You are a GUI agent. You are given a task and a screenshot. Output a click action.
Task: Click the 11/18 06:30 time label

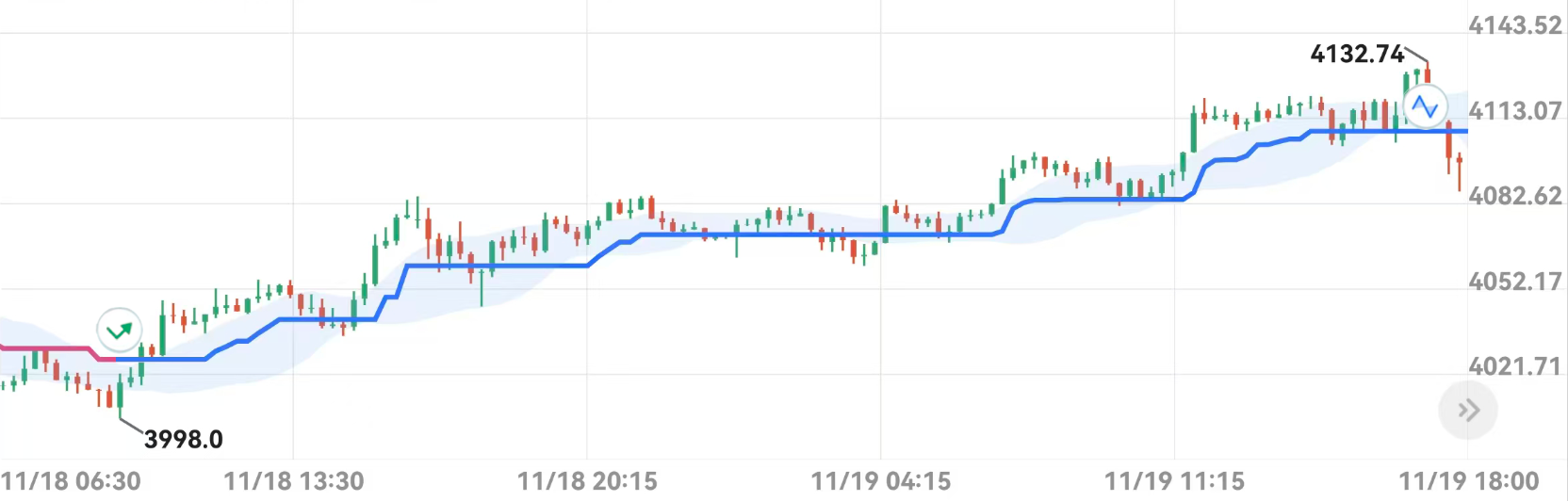tap(71, 482)
